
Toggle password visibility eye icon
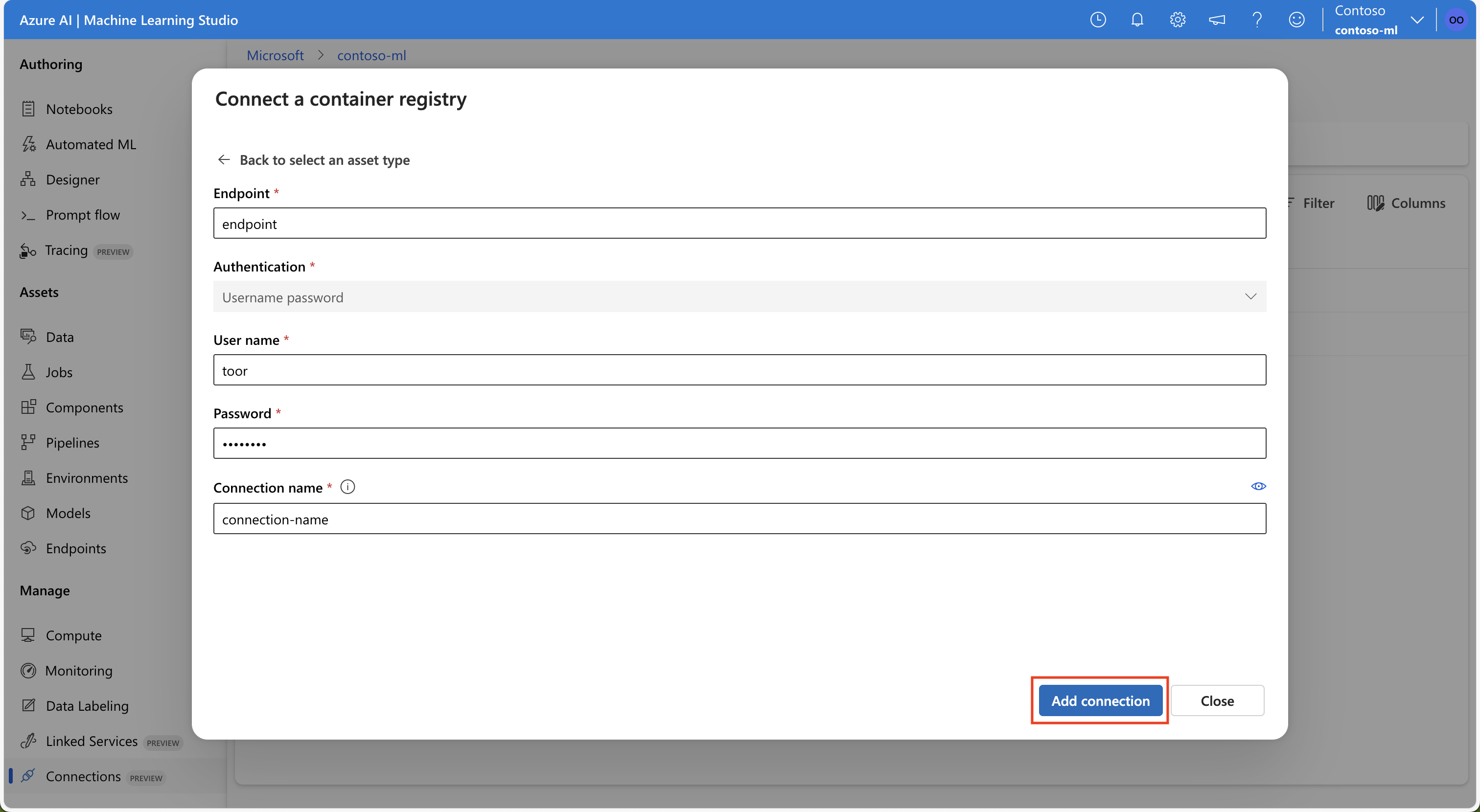coord(1258,486)
